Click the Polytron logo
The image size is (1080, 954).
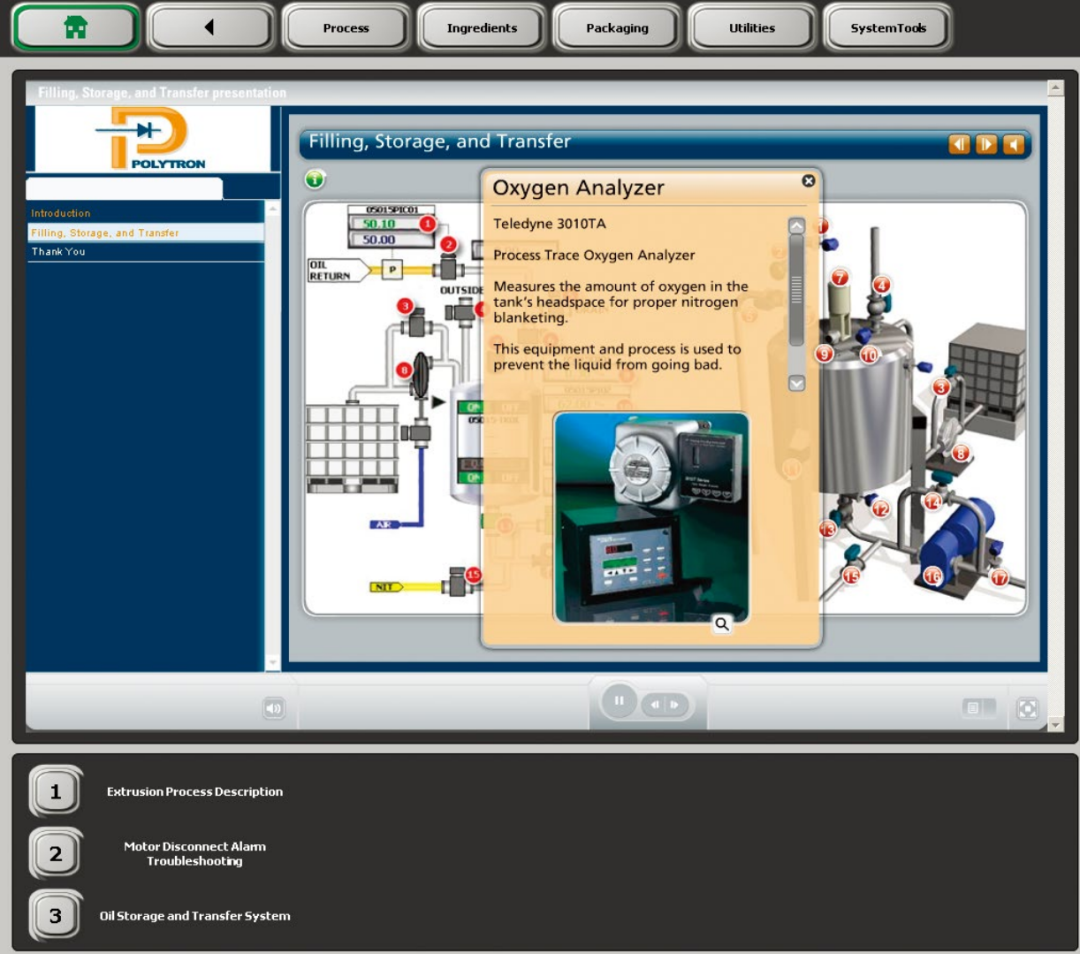[153, 138]
